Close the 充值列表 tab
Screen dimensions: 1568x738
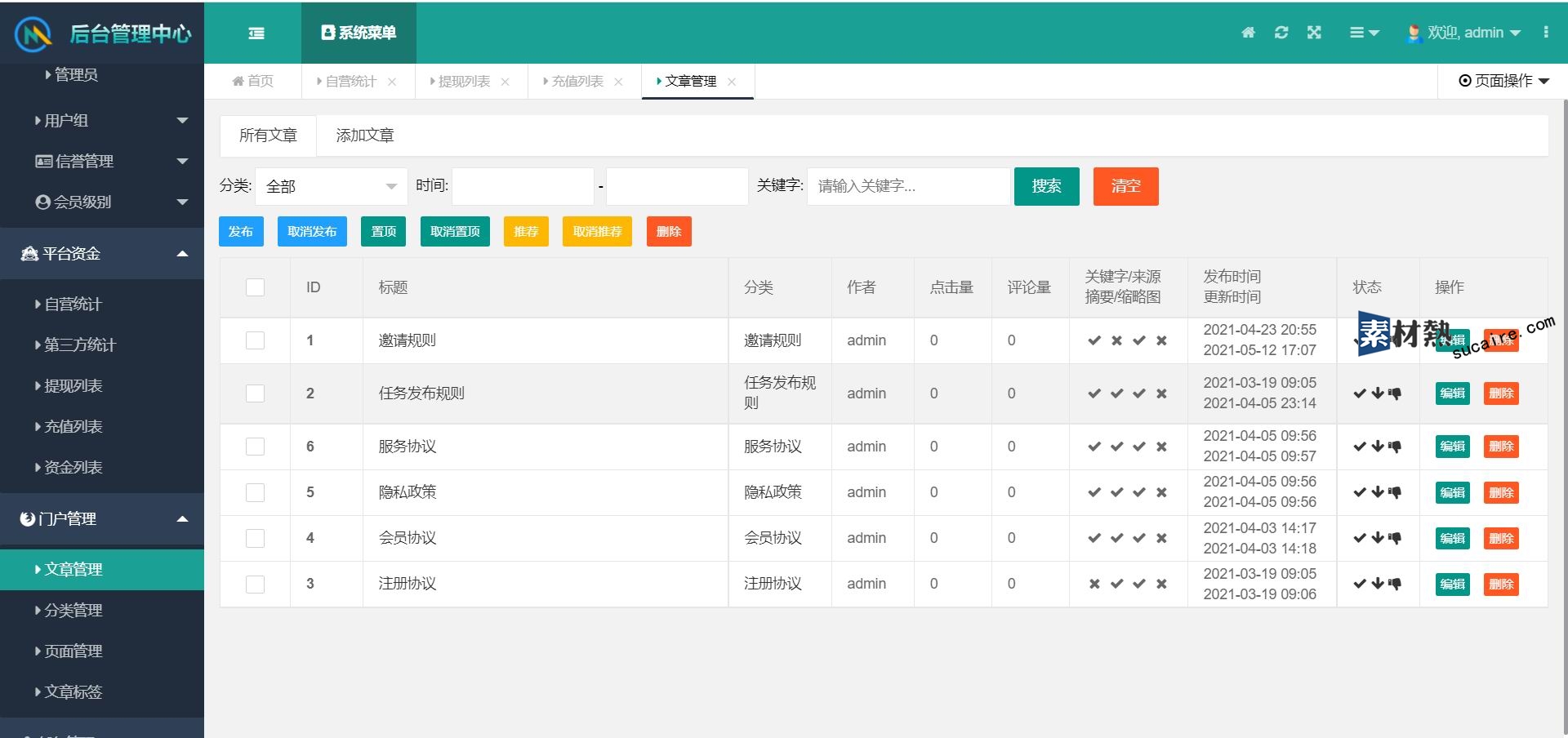coord(618,82)
